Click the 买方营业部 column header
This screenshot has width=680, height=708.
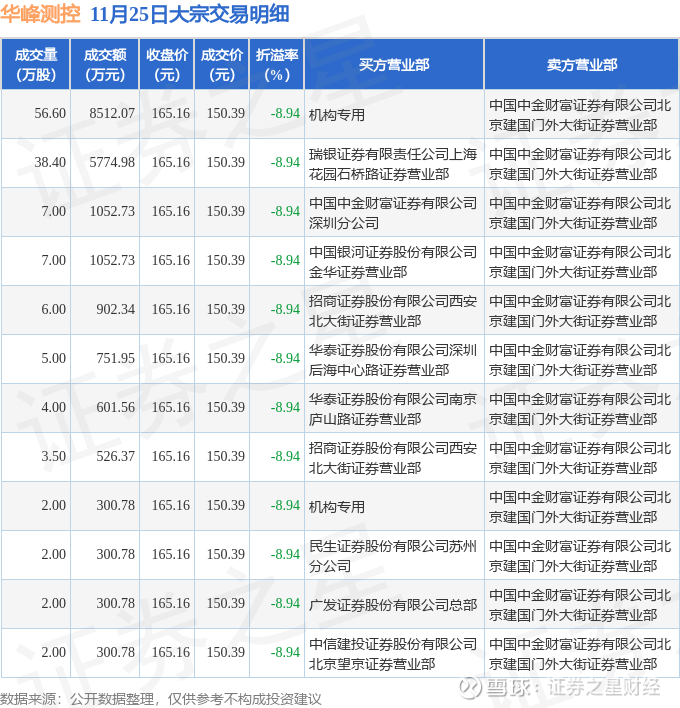click(x=394, y=65)
